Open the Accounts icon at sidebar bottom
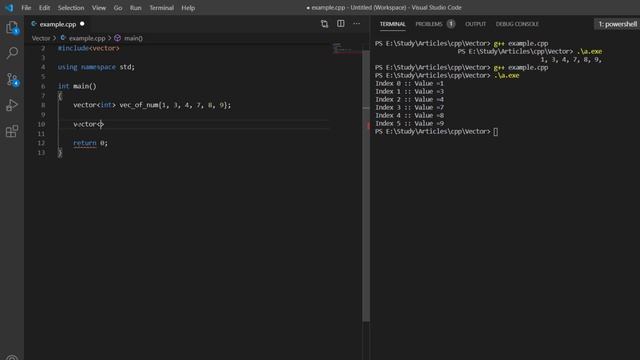 pyautogui.click(x=12, y=357)
